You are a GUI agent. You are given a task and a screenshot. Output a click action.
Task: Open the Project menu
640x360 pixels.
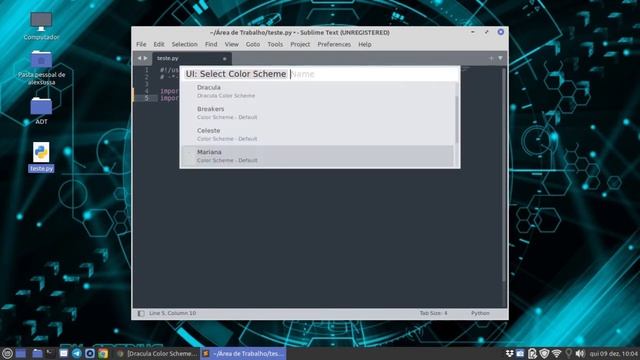coord(300,44)
